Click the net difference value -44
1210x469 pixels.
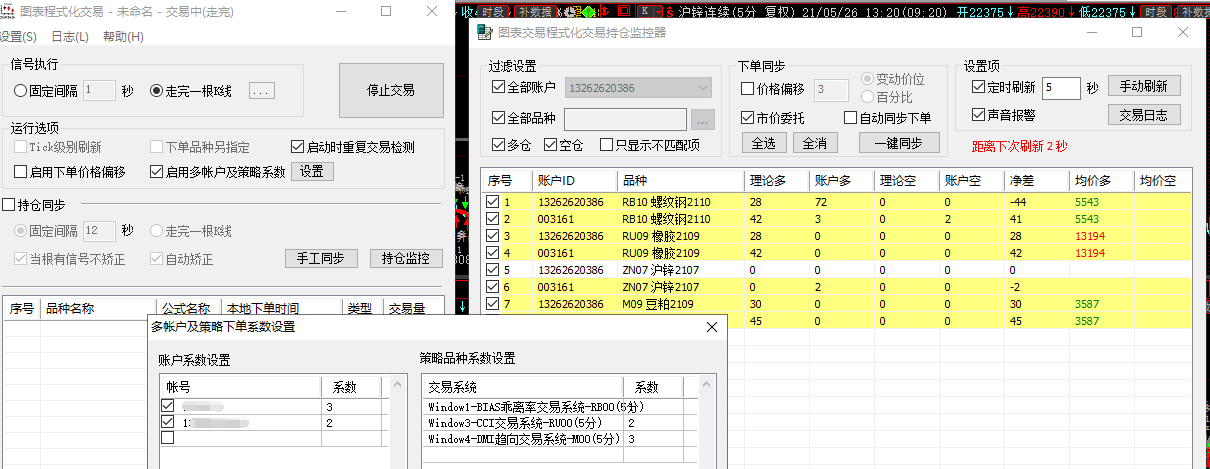[1019, 203]
